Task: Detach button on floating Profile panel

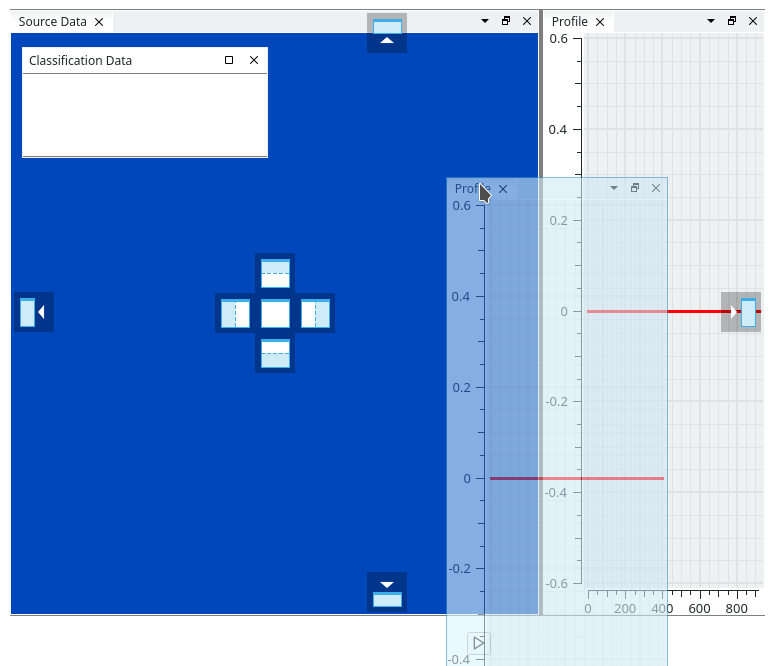Action: [635, 188]
